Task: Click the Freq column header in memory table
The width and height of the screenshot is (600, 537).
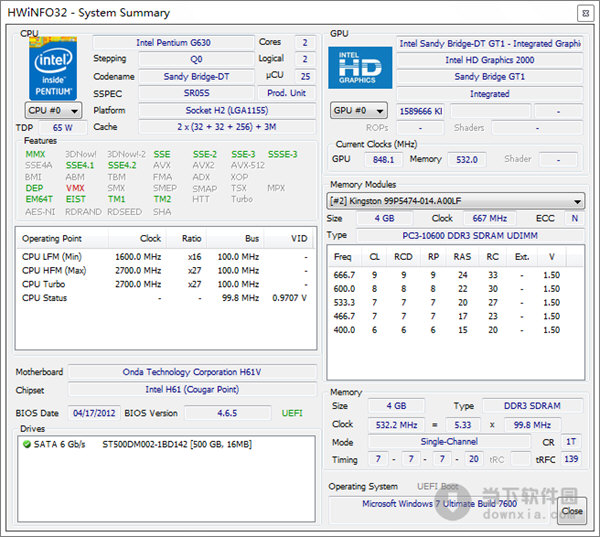Action: pyautogui.click(x=345, y=257)
